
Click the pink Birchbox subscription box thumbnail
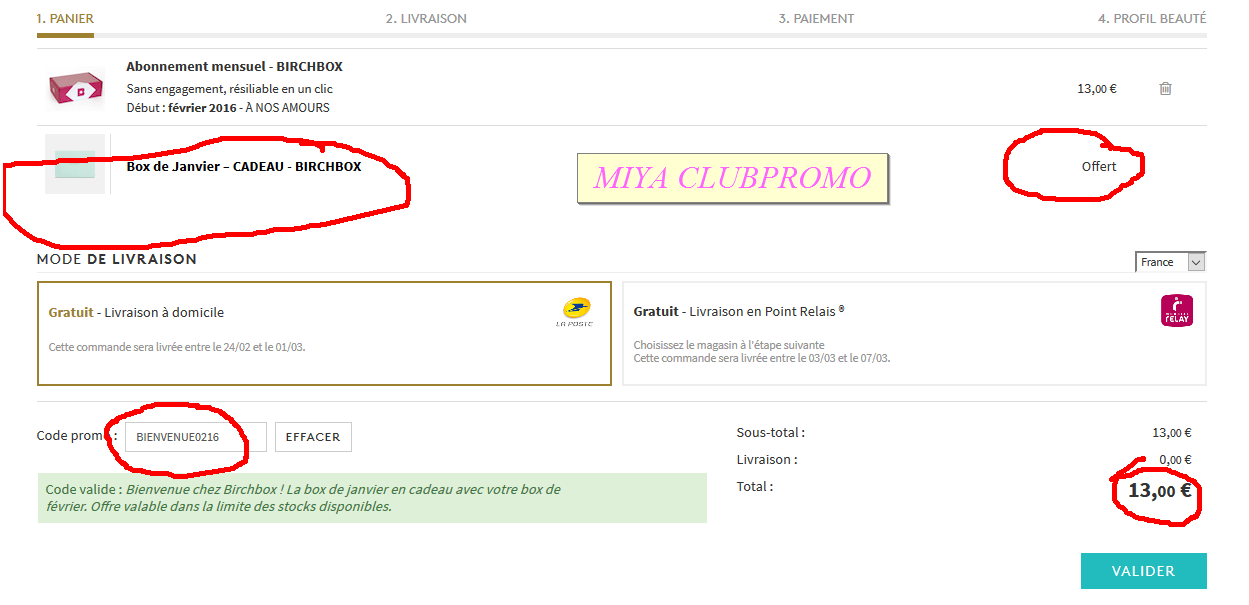coord(75,87)
